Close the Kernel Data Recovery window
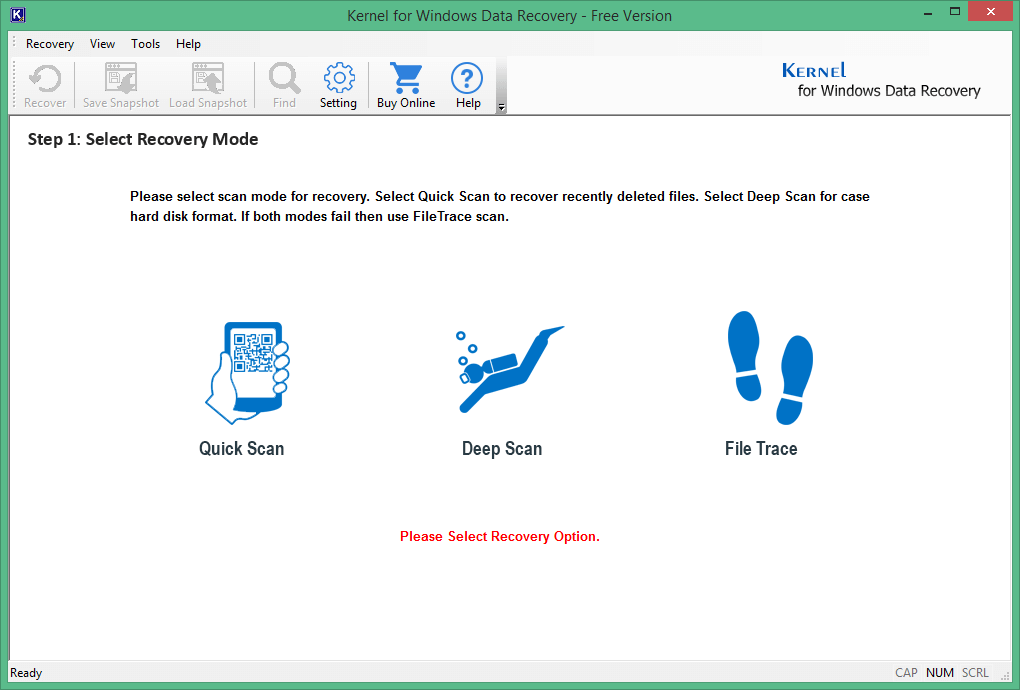 click(991, 12)
